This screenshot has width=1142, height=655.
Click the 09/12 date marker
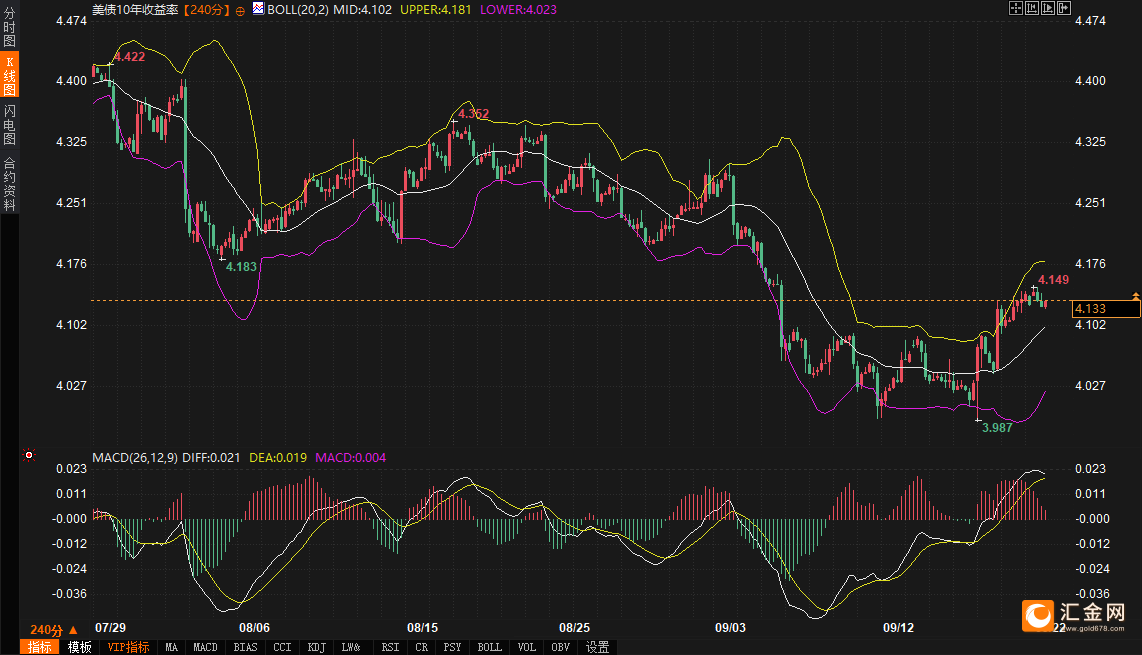pos(898,627)
